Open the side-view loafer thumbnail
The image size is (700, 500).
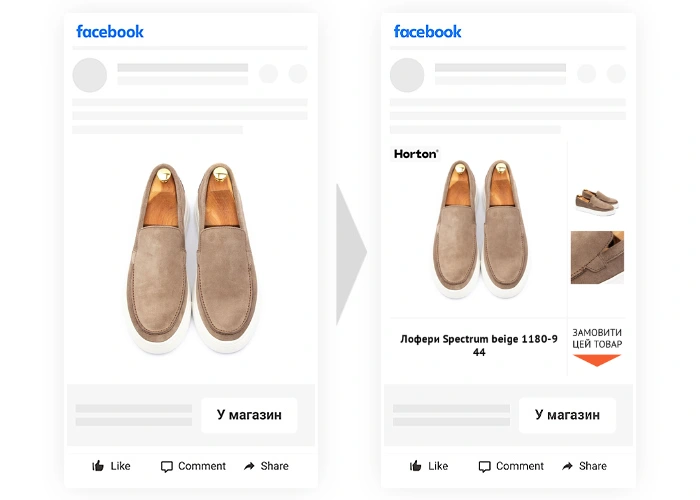pyautogui.click(x=597, y=198)
